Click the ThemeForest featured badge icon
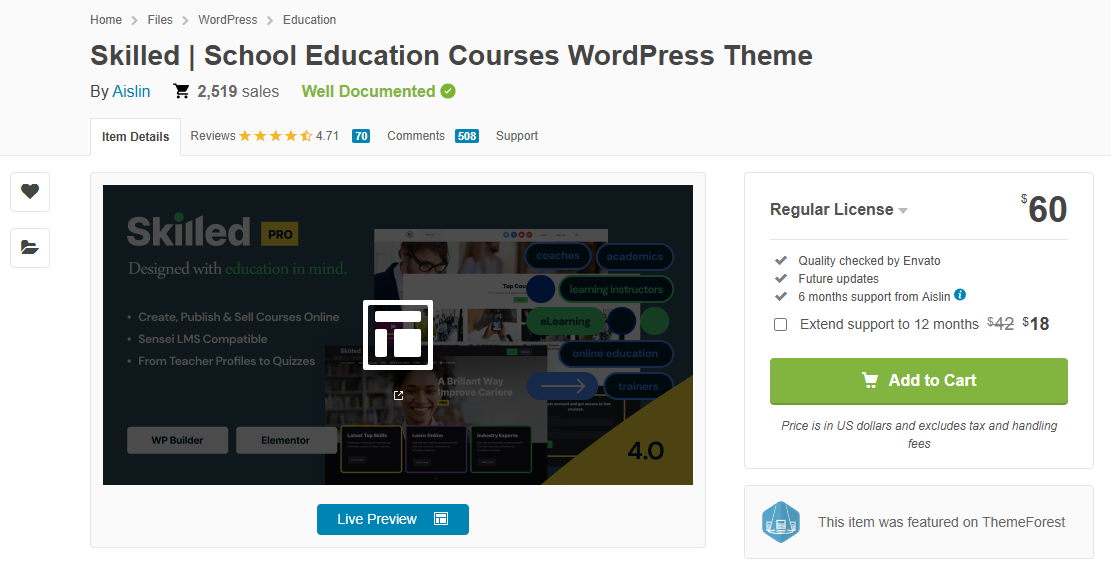Screen dimensions: 1111x570 tap(781, 522)
